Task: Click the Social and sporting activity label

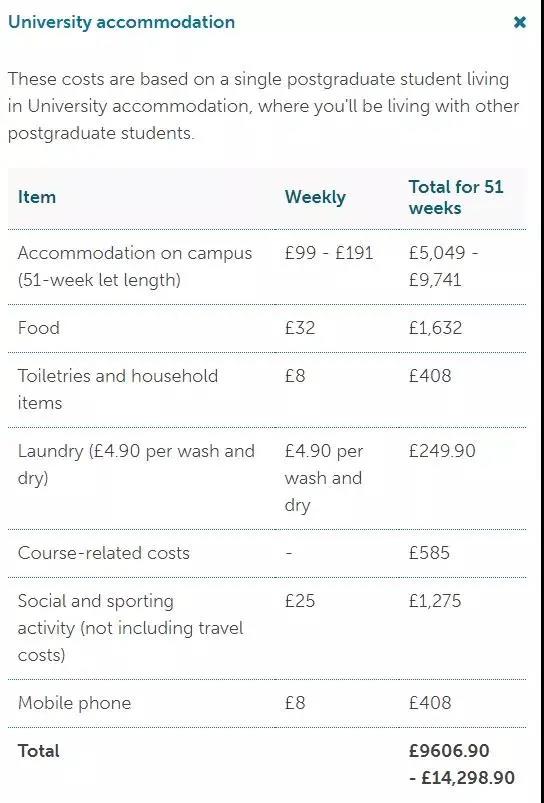Action: pos(131,628)
